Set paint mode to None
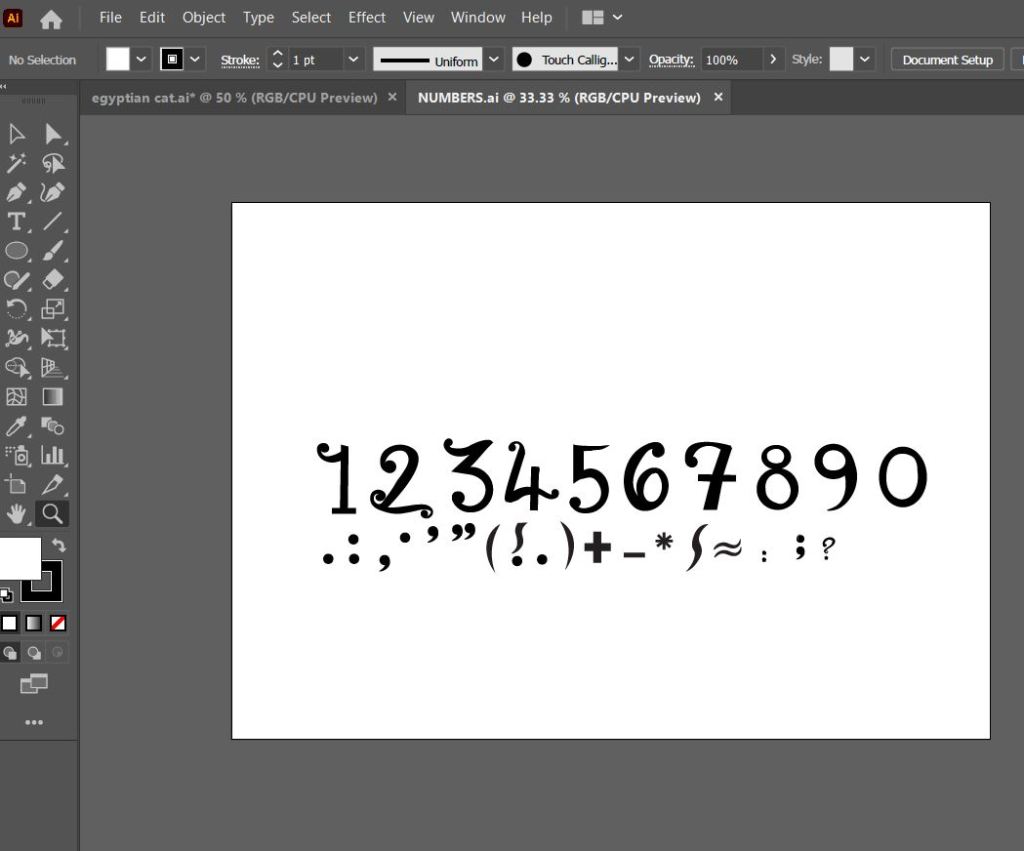This screenshot has height=851, width=1024. tap(59, 623)
